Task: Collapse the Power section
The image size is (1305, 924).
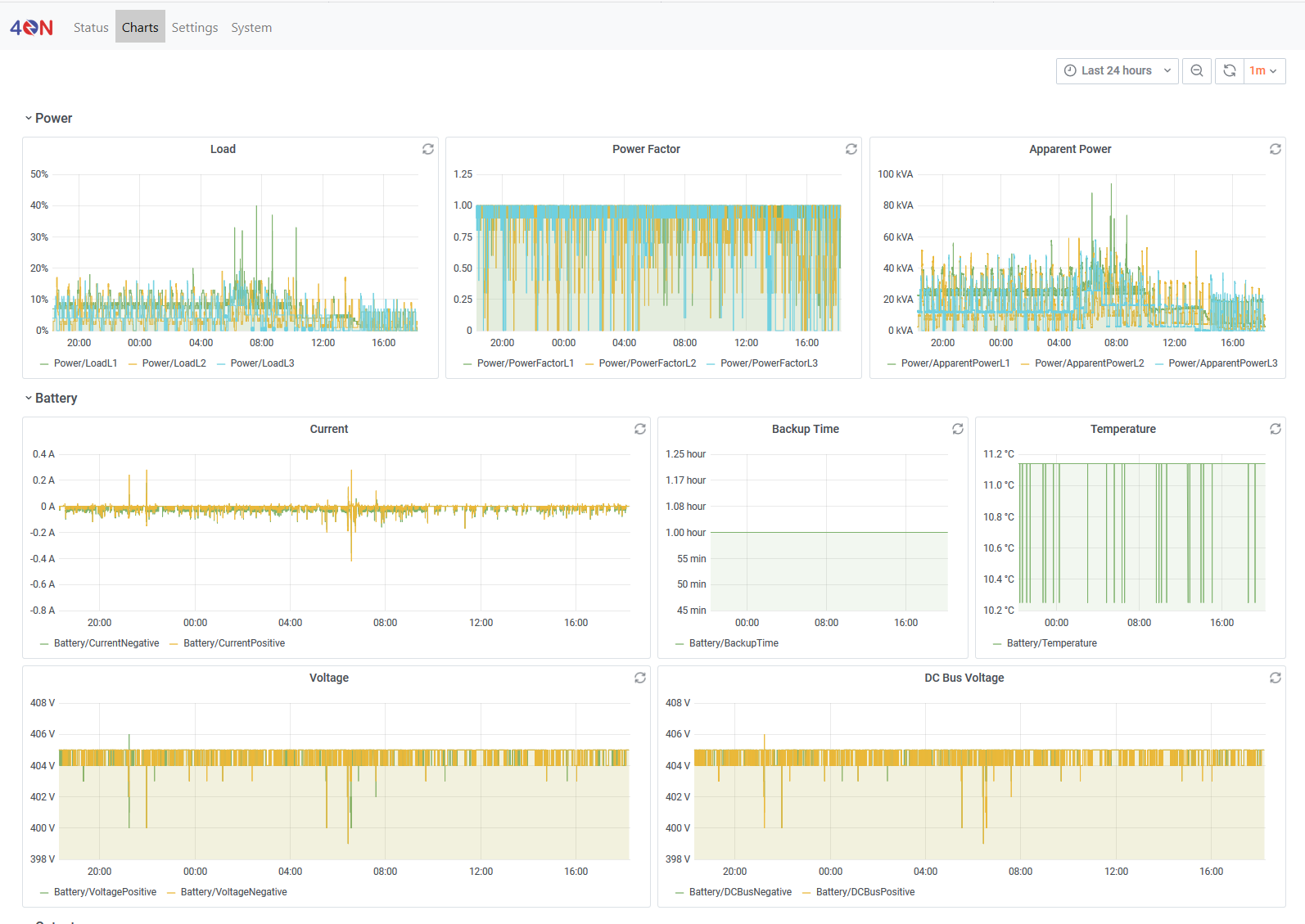Action: pos(48,118)
